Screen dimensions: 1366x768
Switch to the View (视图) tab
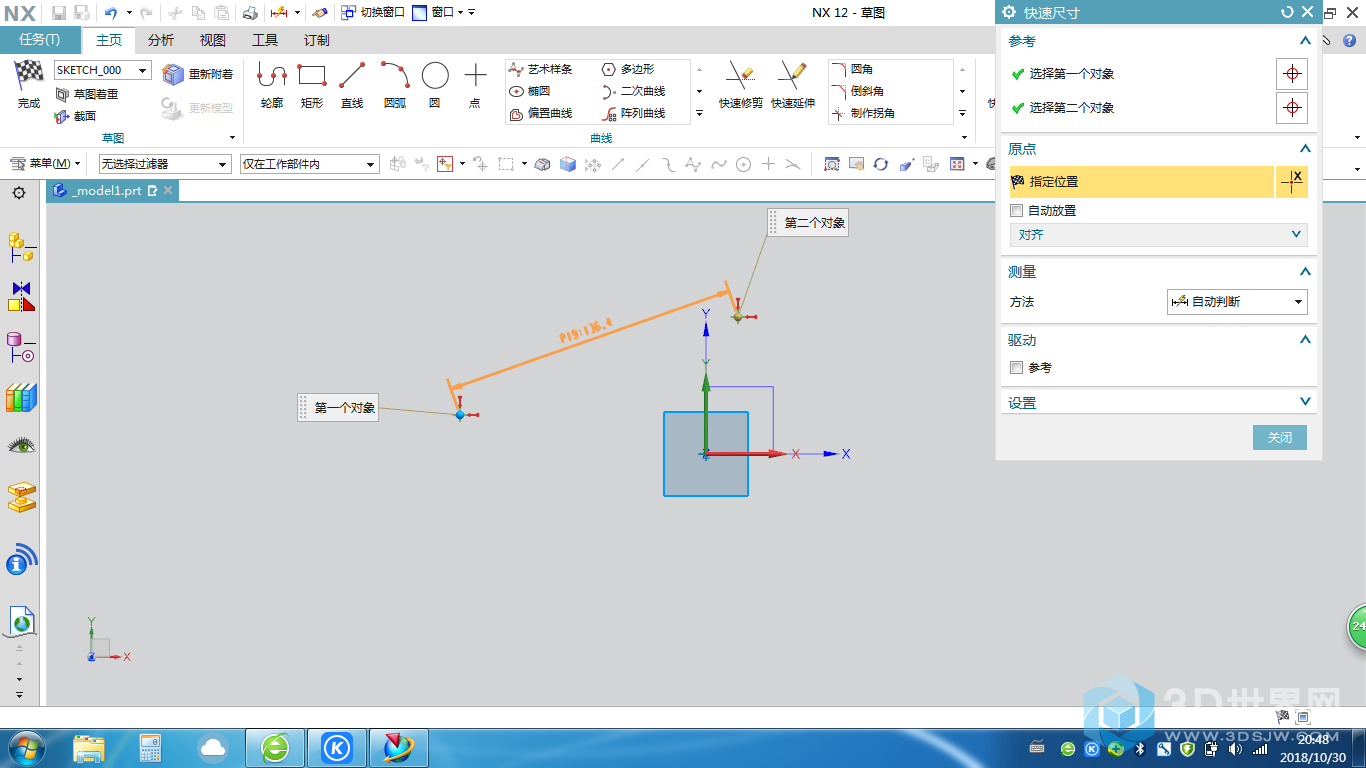click(x=213, y=40)
